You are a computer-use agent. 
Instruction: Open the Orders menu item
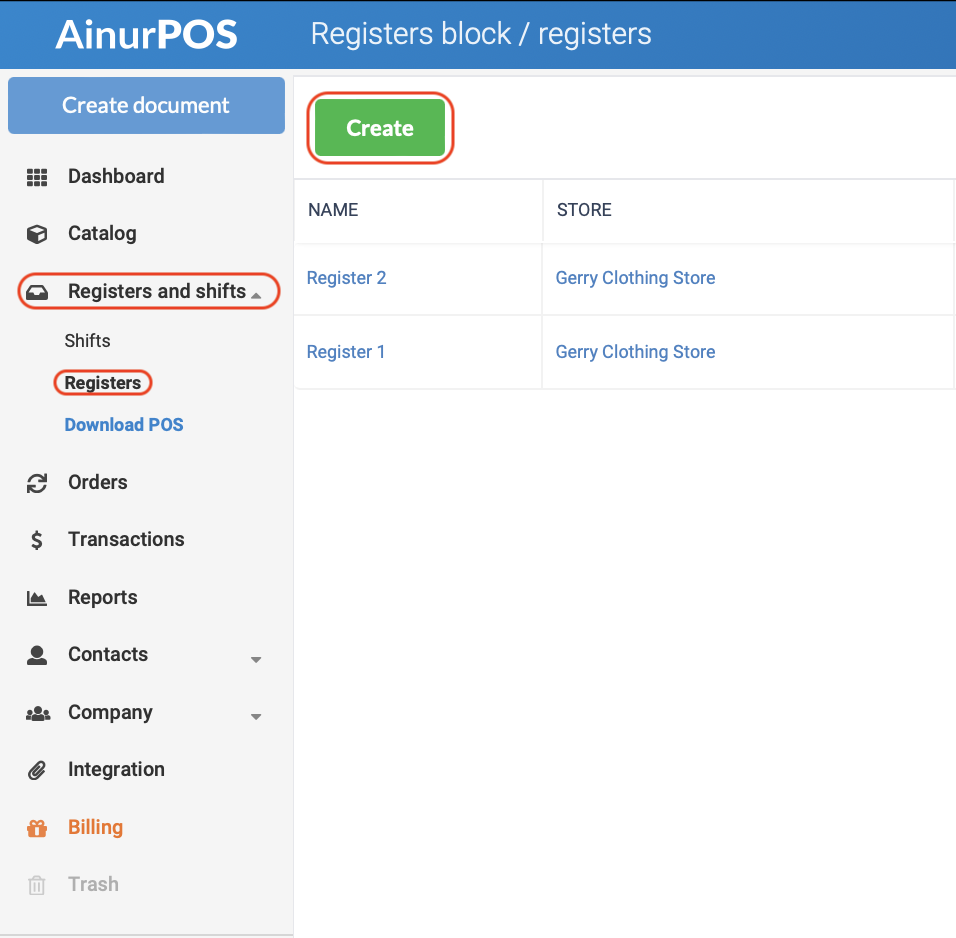click(98, 482)
